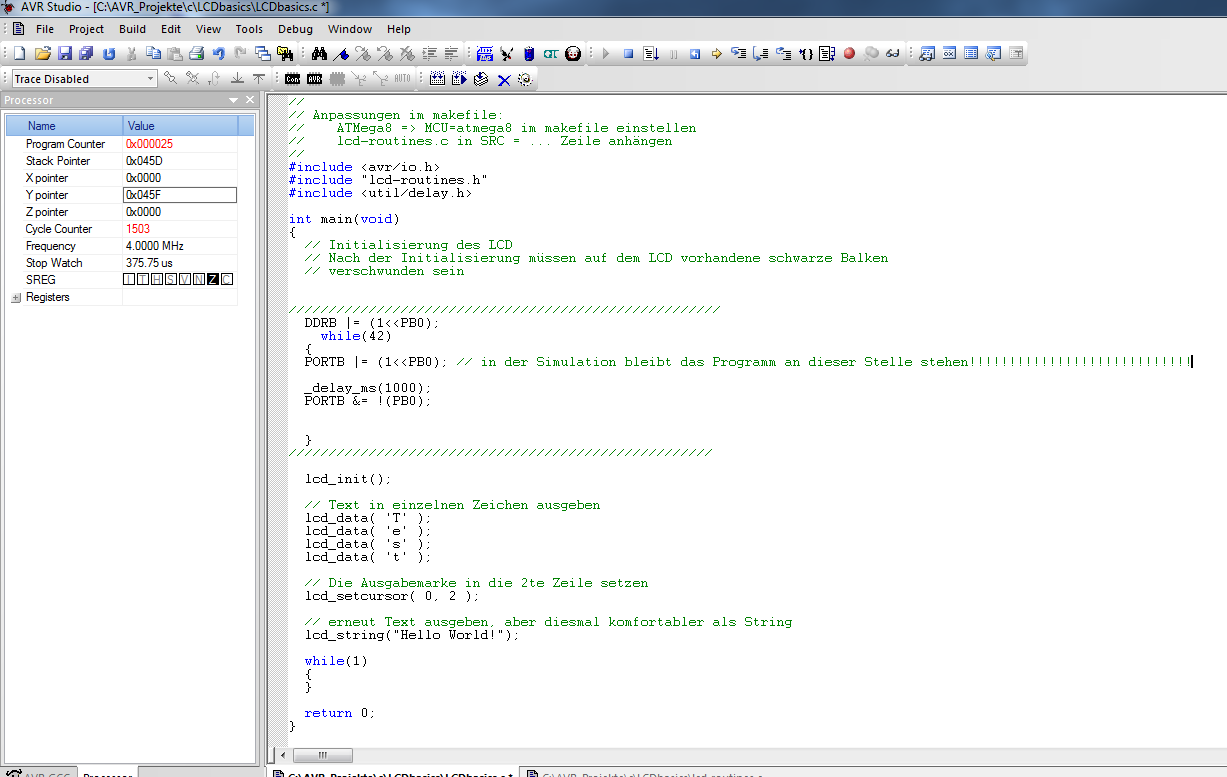This screenshot has height=777, width=1227.
Task: Click the gear icon after blue X
Action: tap(525, 78)
